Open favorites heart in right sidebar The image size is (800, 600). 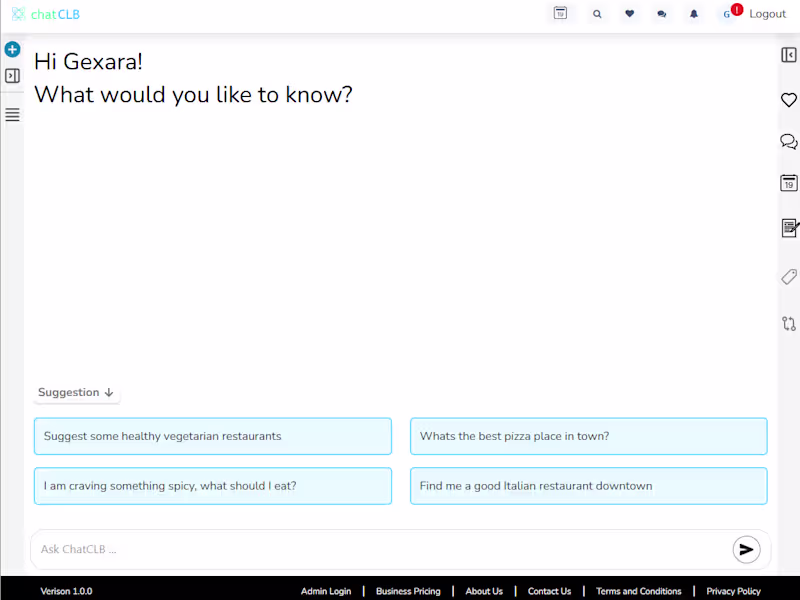(x=789, y=100)
